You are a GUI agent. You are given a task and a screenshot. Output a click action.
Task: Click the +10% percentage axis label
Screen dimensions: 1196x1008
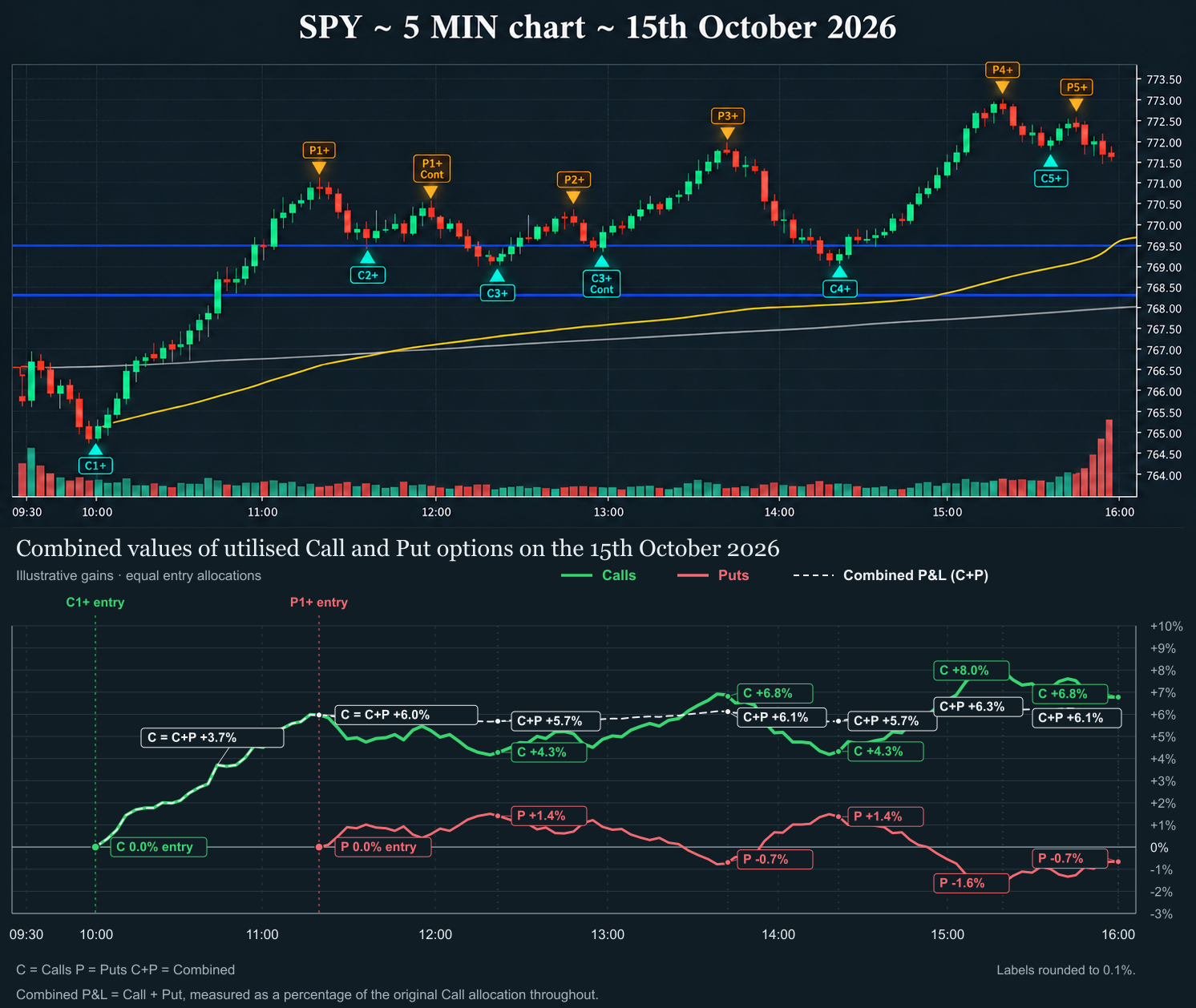coord(1166,627)
